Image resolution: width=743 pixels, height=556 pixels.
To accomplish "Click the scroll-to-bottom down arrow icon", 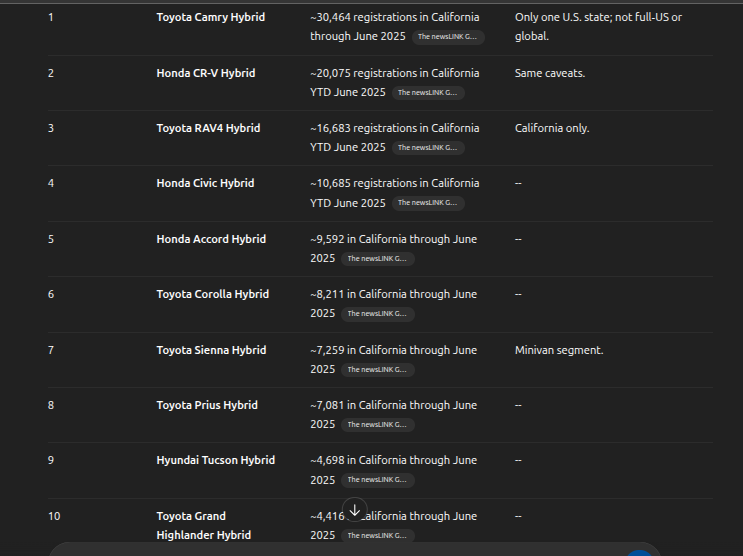I will click(355, 509).
